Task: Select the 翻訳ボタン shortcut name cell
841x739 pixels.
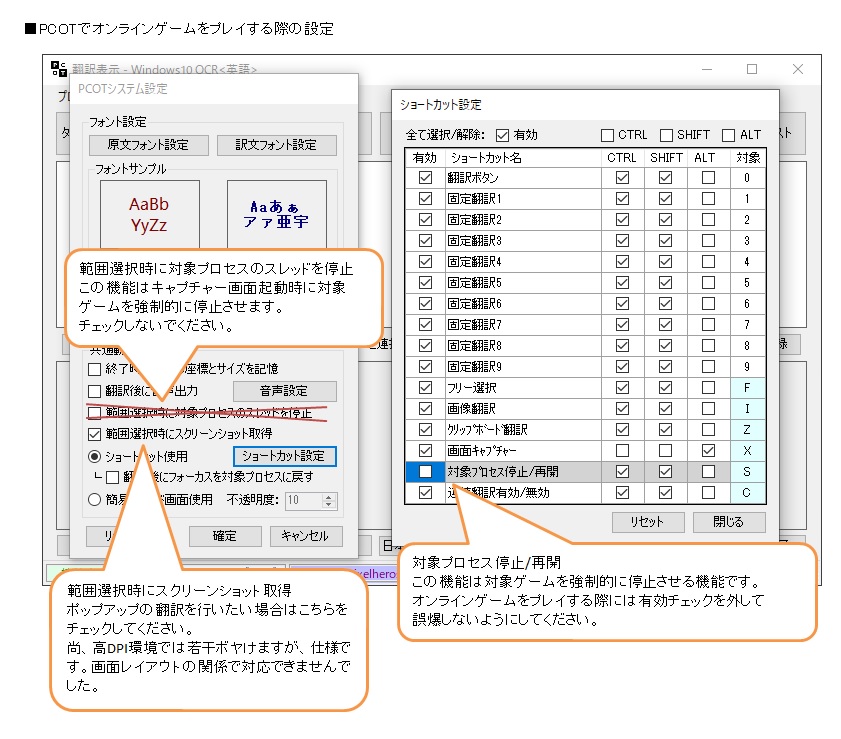Action: click(523, 178)
